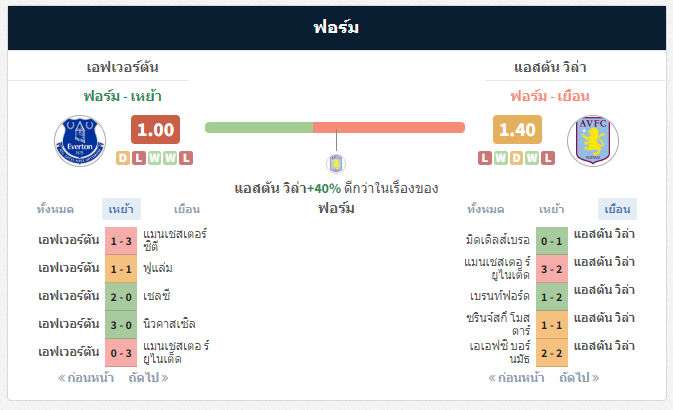Click Everton's first D form badge
The width and height of the screenshot is (673, 410).
[x=123, y=158]
